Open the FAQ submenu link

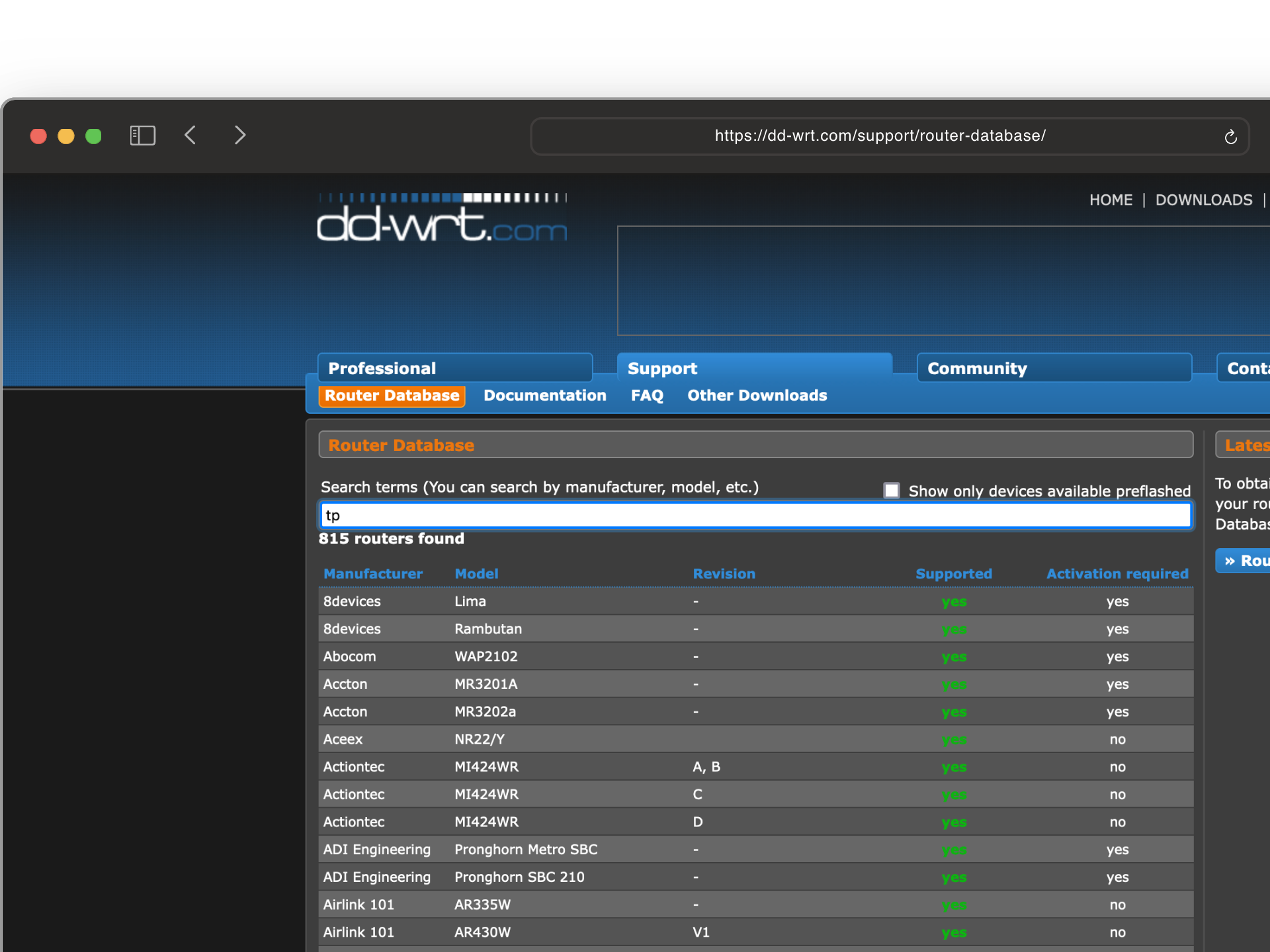646,395
